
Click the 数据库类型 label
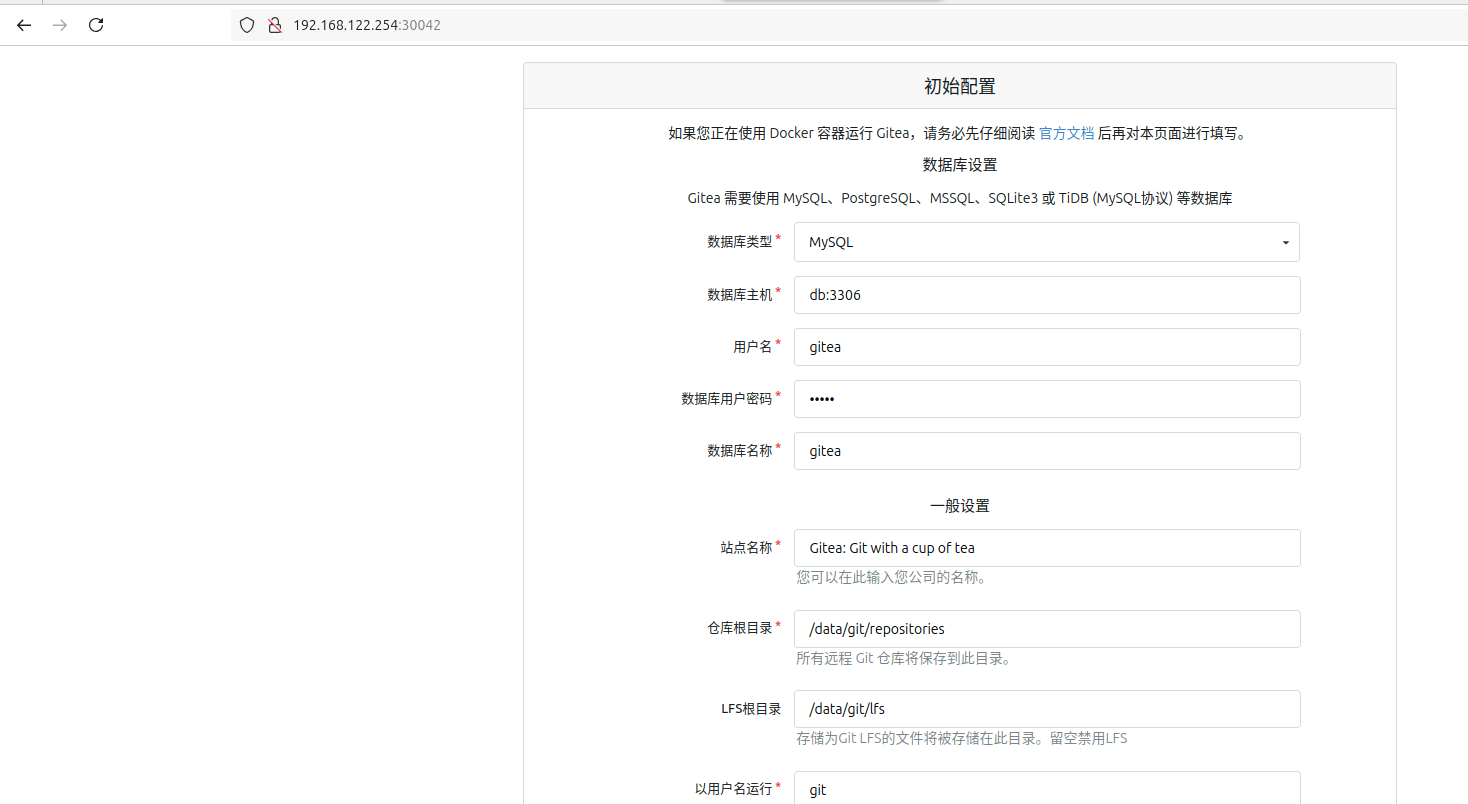coord(740,242)
